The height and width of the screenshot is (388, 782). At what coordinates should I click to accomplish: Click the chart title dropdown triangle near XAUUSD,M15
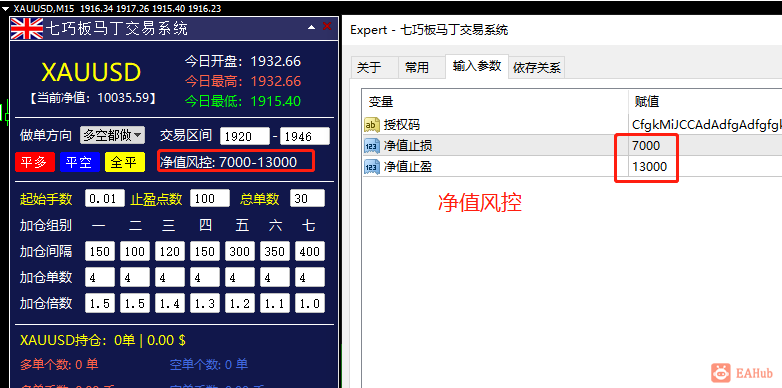tap(5, 8)
